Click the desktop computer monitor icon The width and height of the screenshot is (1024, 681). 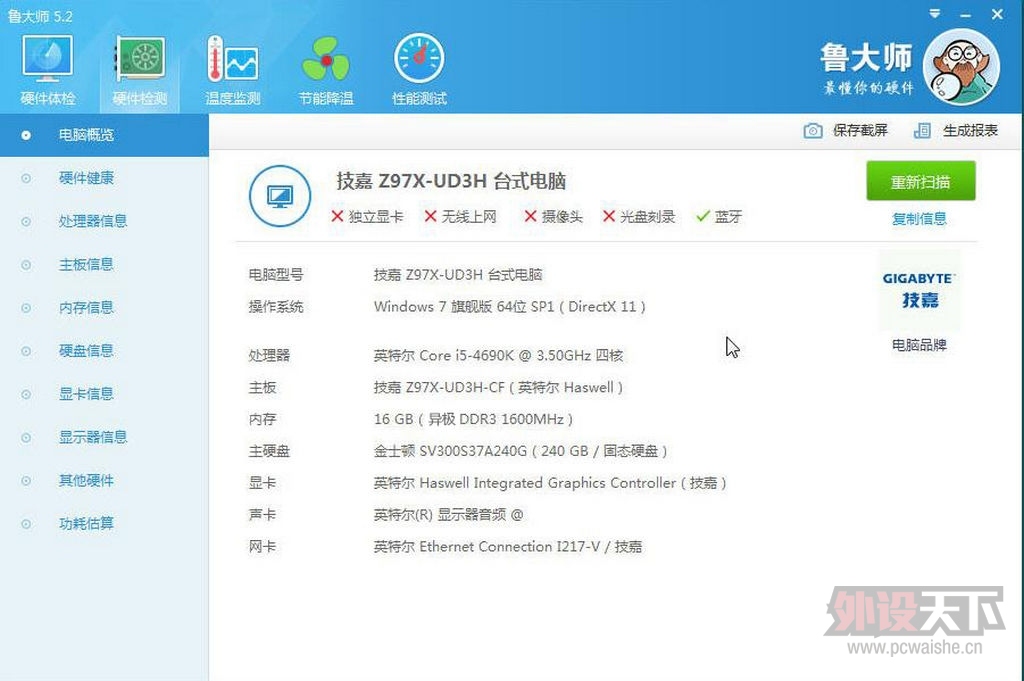(x=280, y=196)
